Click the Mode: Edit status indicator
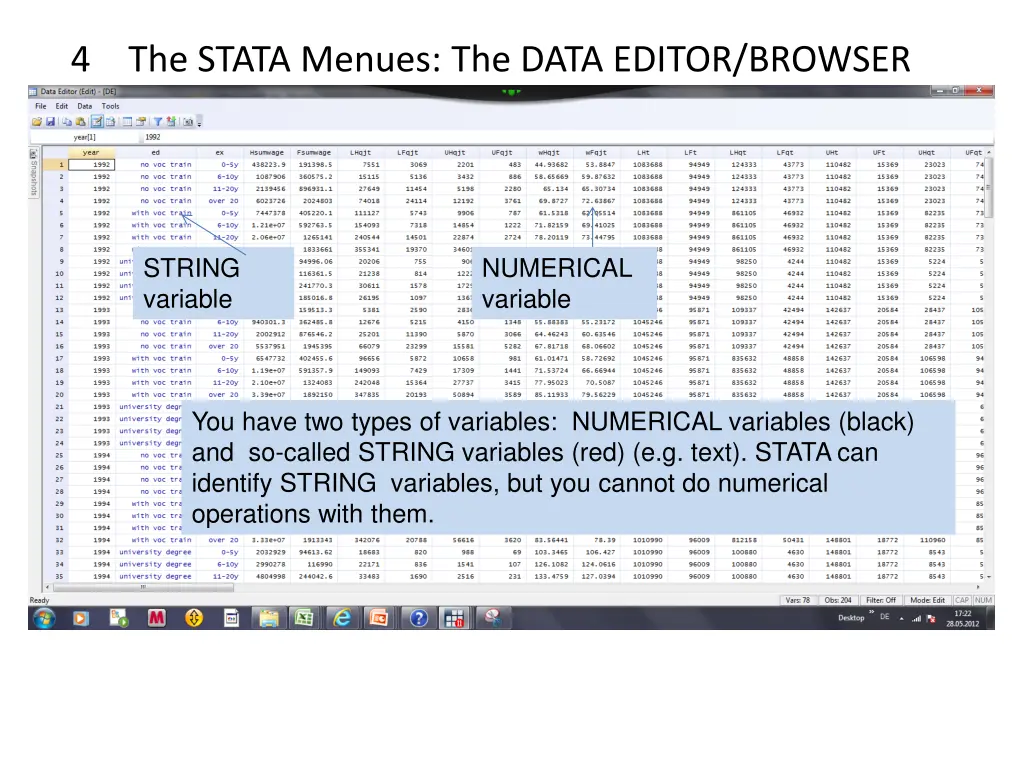Viewport: 1024px width, 768px height. pyautogui.click(x=927, y=600)
